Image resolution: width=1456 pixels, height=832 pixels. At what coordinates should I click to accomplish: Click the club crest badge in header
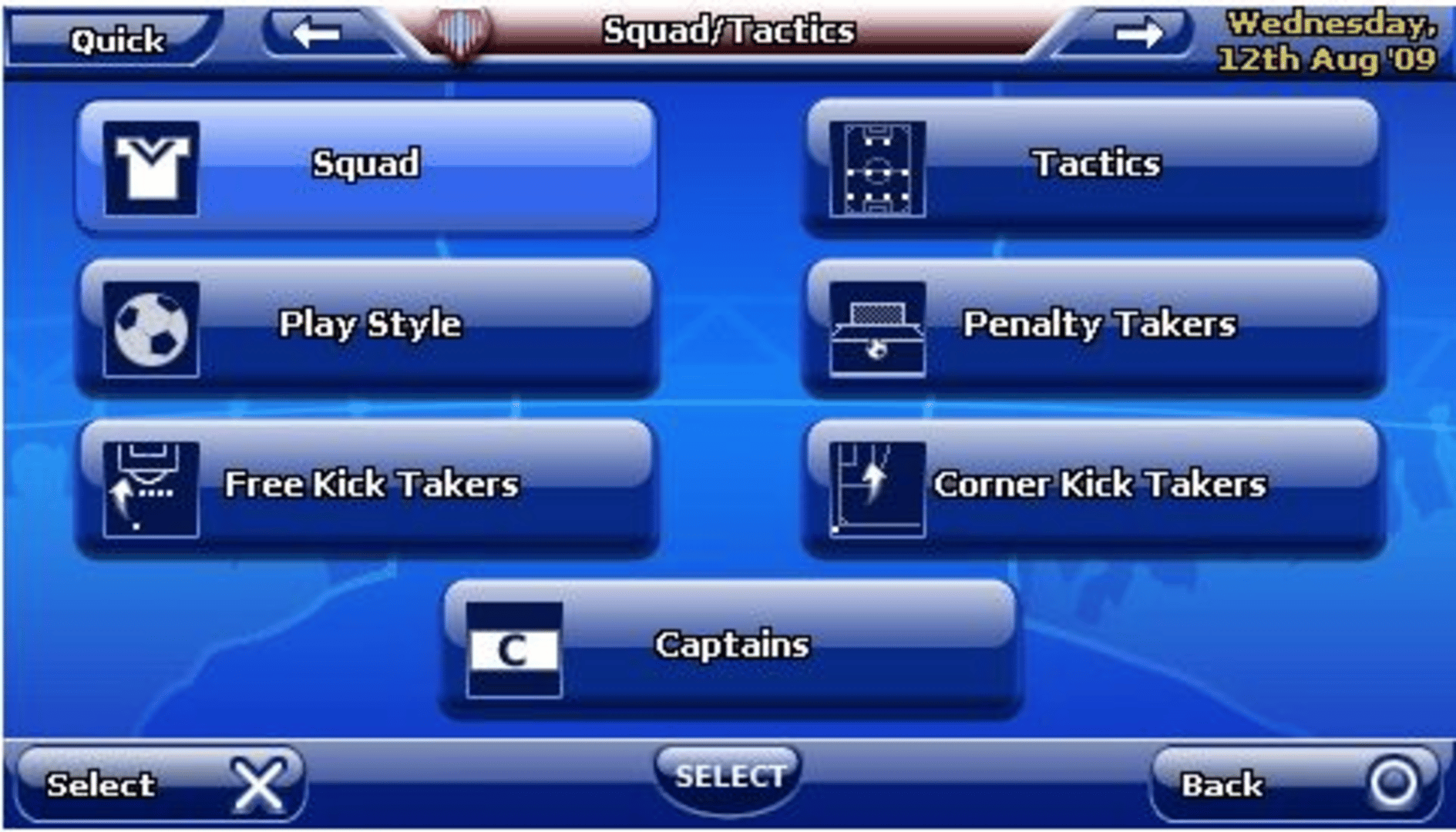(x=462, y=32)
